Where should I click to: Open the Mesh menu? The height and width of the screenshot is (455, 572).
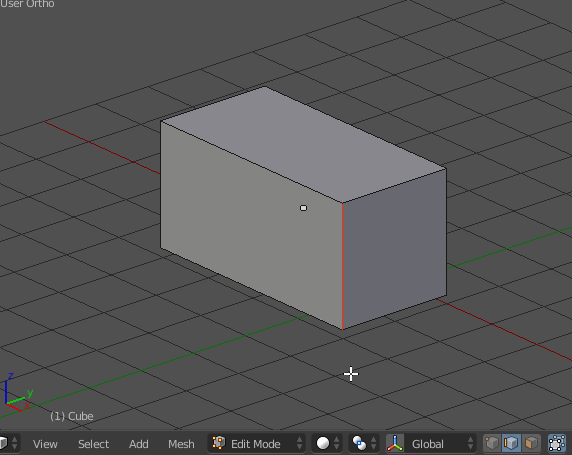click(181, 444)
